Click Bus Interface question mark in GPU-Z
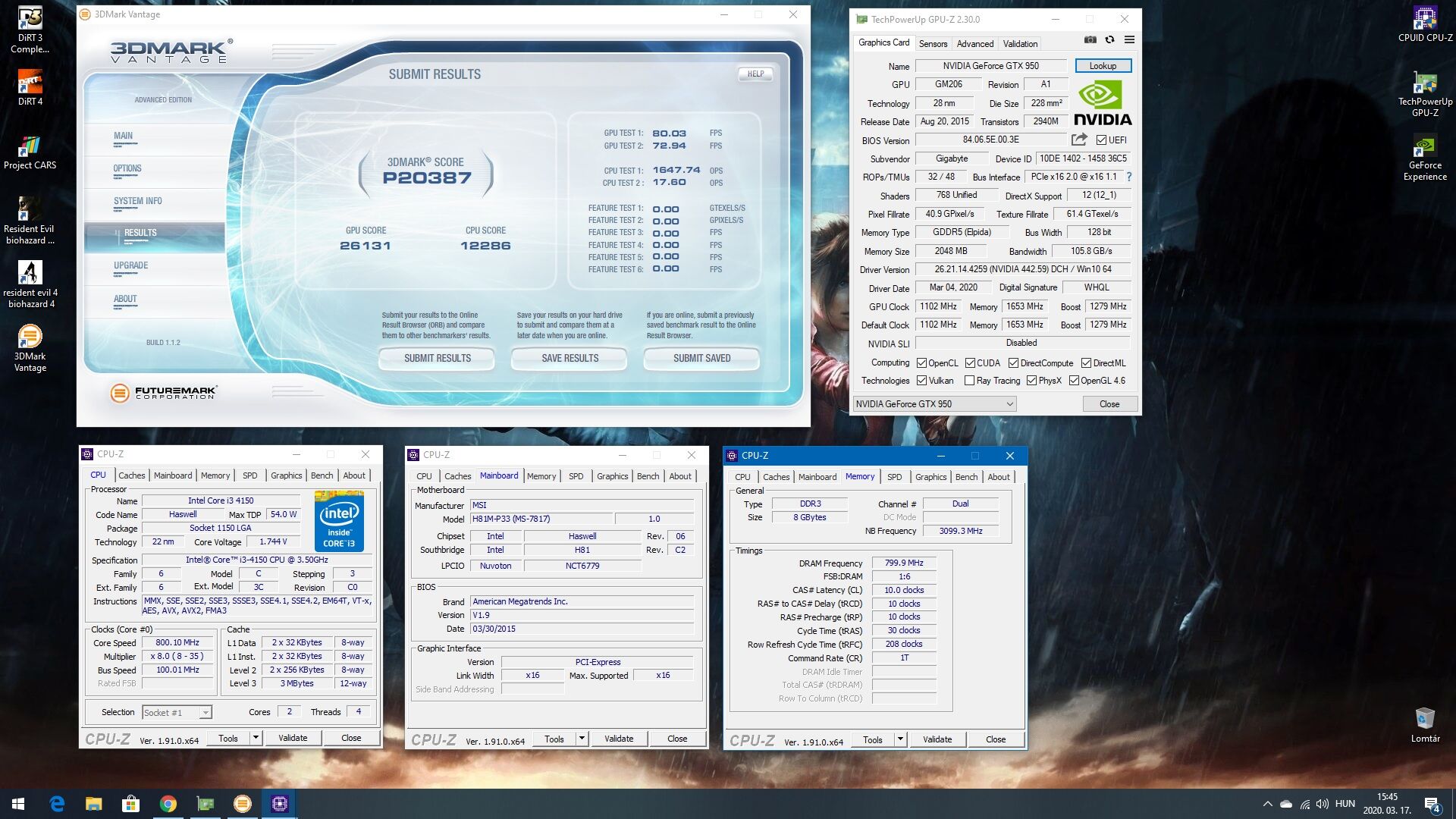Screen dimensions: 1456x819 point(1128,177)
